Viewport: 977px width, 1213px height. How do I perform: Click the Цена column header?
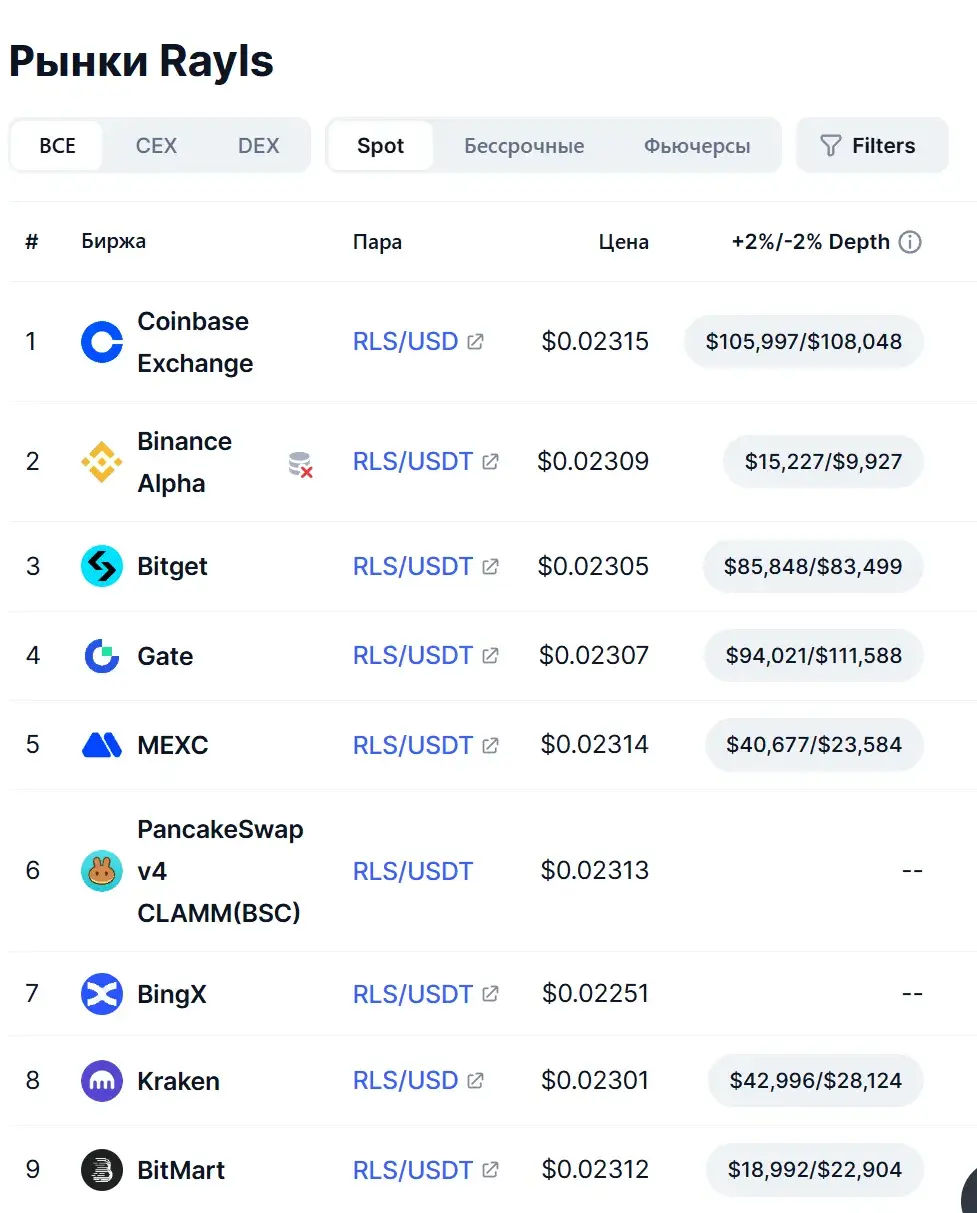[624, 242]
